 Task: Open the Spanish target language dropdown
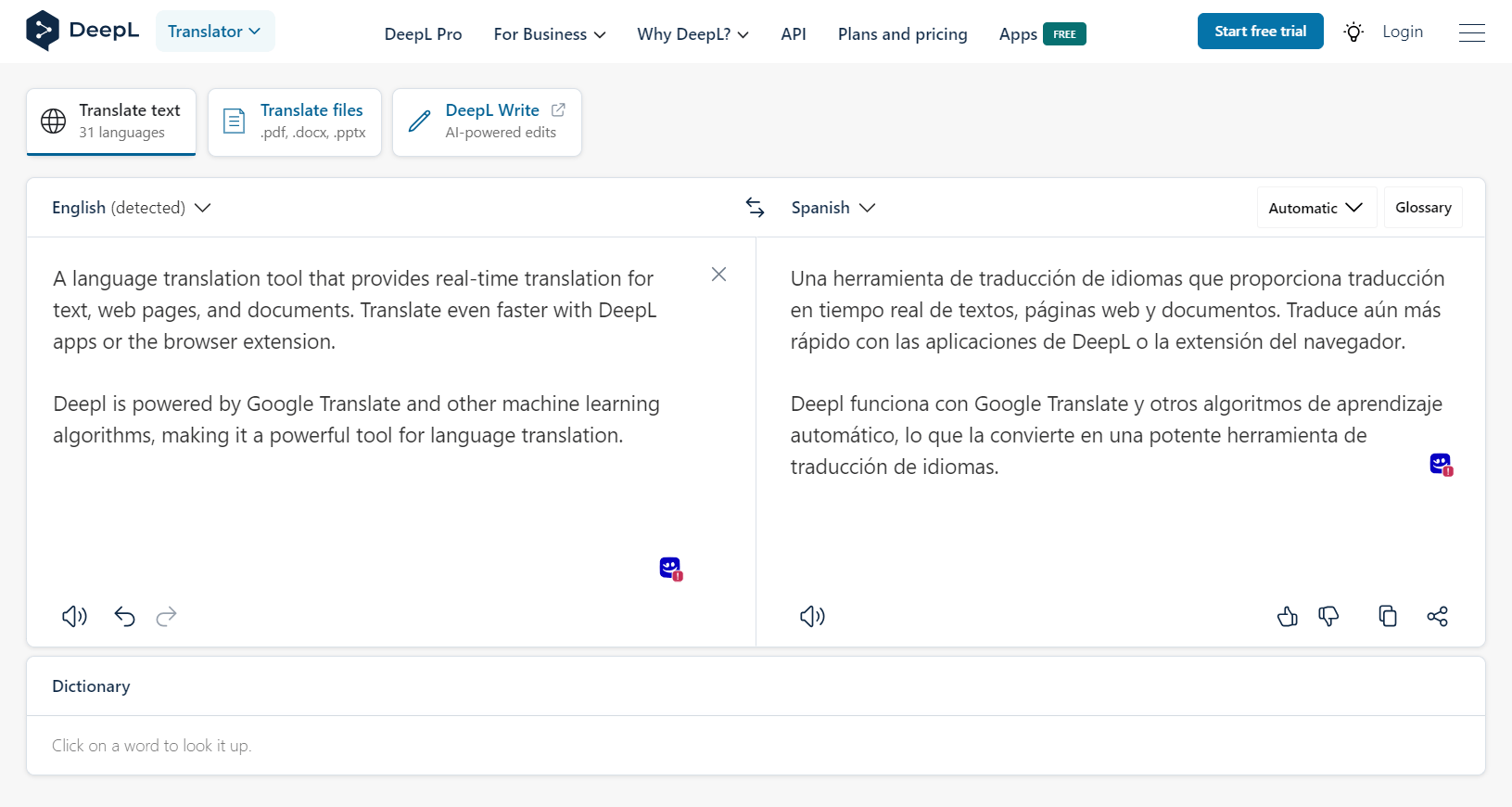(832, 208)
